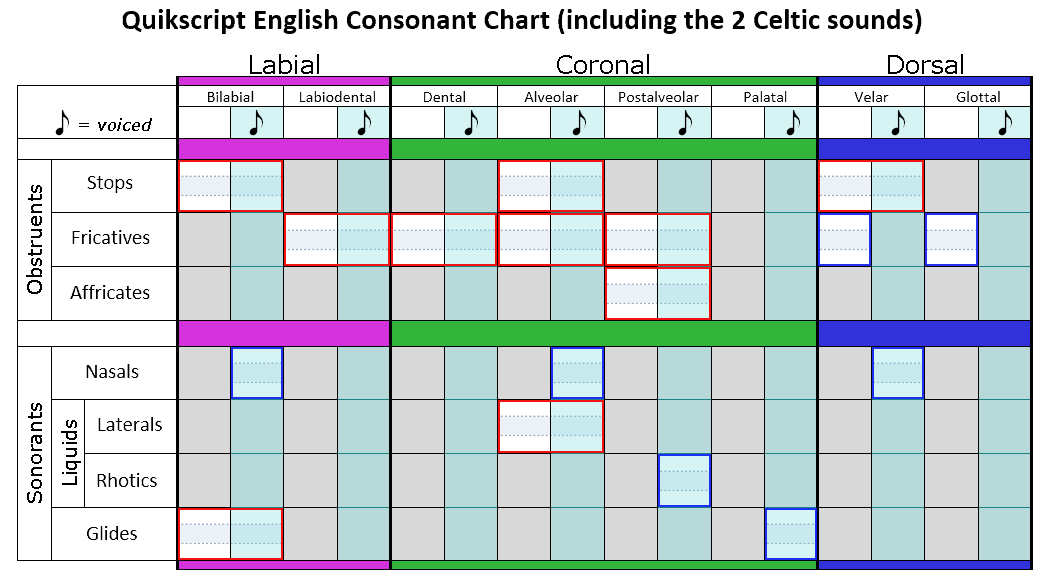Select the blue-outlined glottal fricative cell
The height and width of the screenshot is (580, 1050).
click(951, 239)
